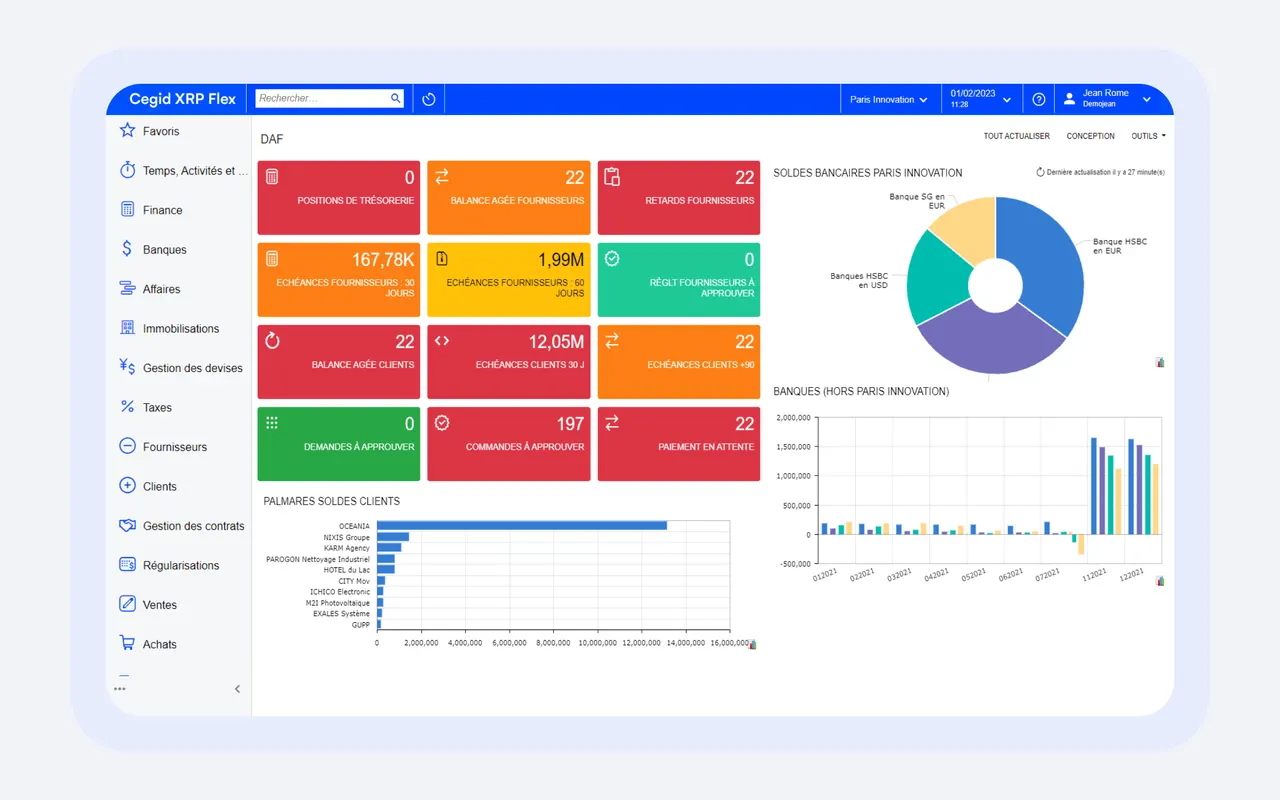Click the user profile avatar icon

(x=1070, y=99)
